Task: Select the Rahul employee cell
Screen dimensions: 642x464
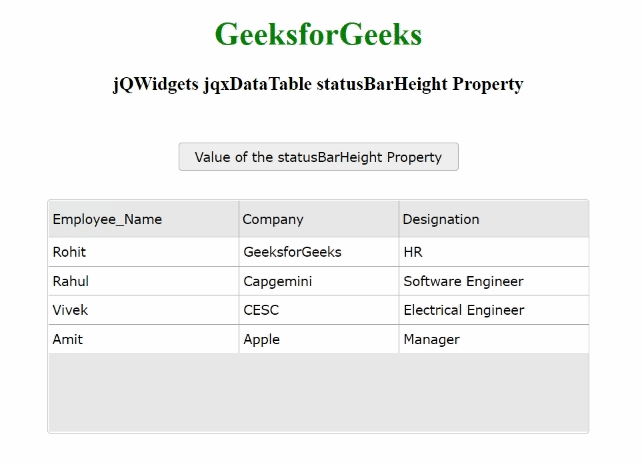Action: tap(143, 281)
